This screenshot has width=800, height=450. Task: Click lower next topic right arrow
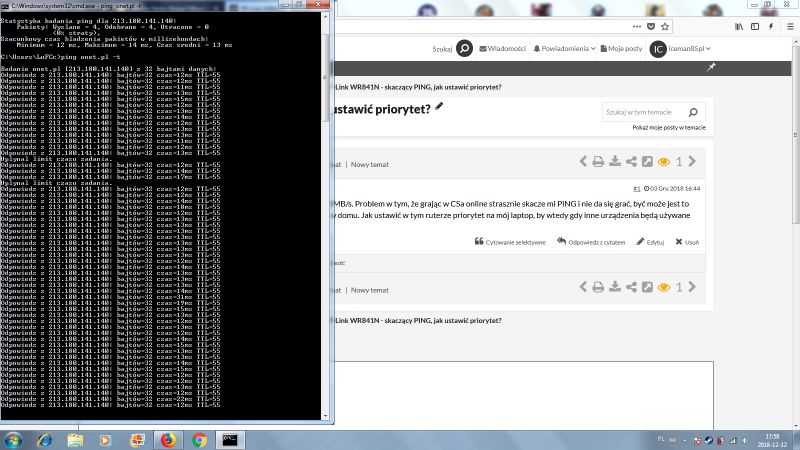(692, 287)
